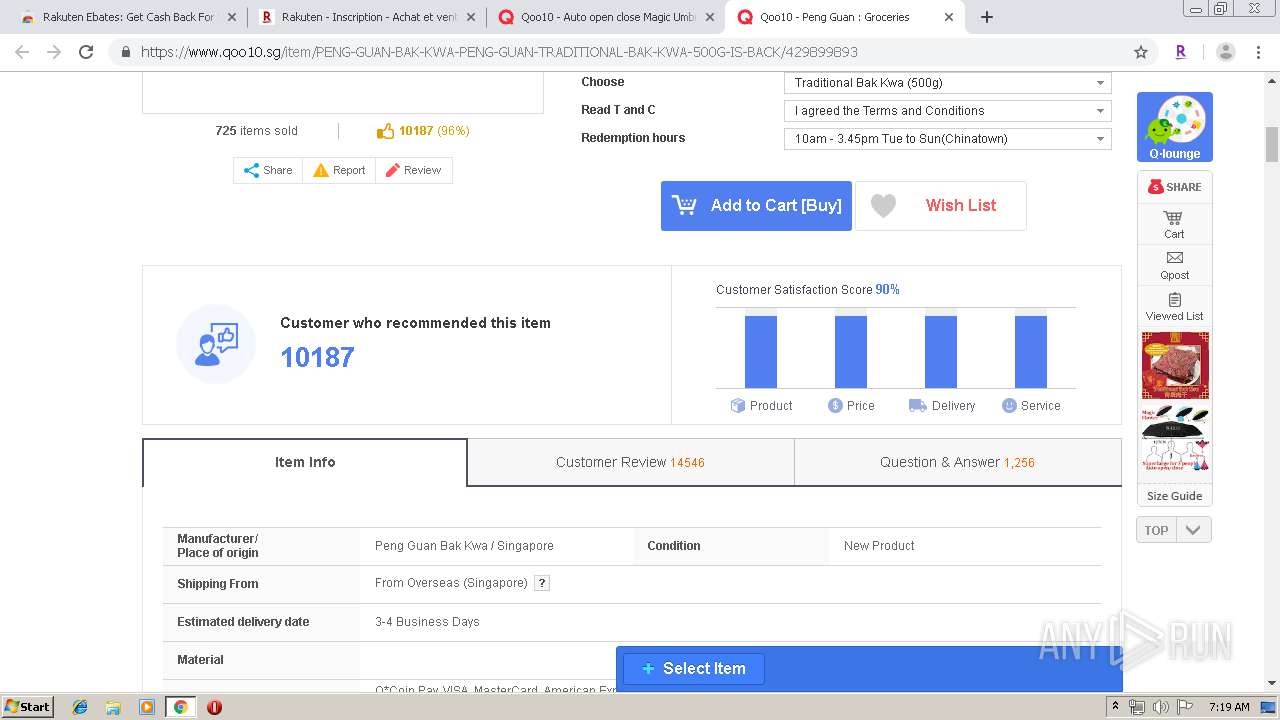Click the Delivery satisfaction score bar
Viewport: 1280px width, 720px height.
pyautogui.click(x=941, y=352)
